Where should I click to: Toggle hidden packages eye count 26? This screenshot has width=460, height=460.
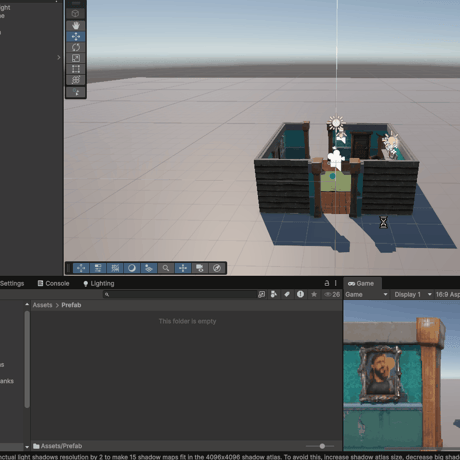332,294
